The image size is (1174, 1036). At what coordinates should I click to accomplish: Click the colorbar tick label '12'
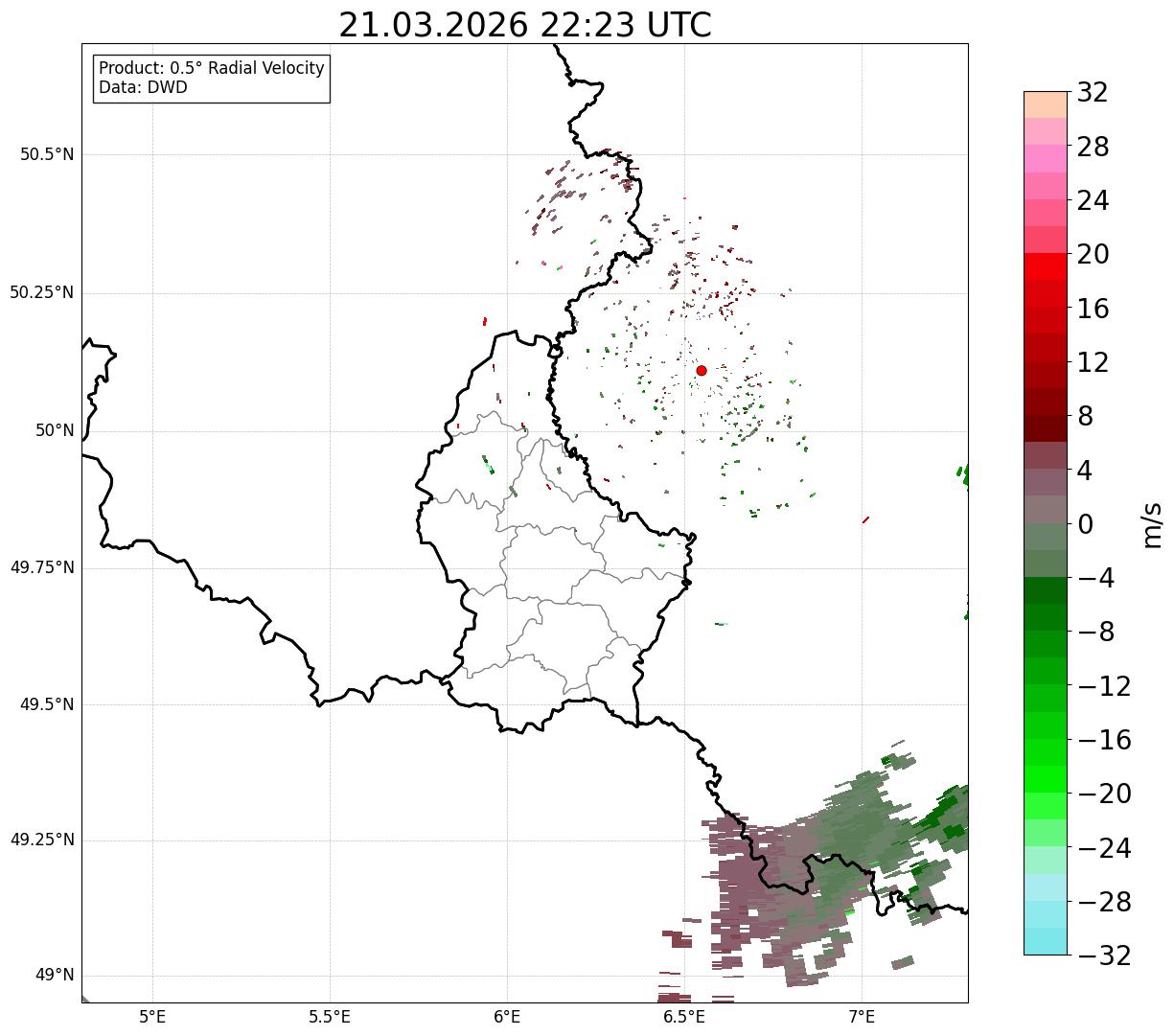[x=1093, y=362]
